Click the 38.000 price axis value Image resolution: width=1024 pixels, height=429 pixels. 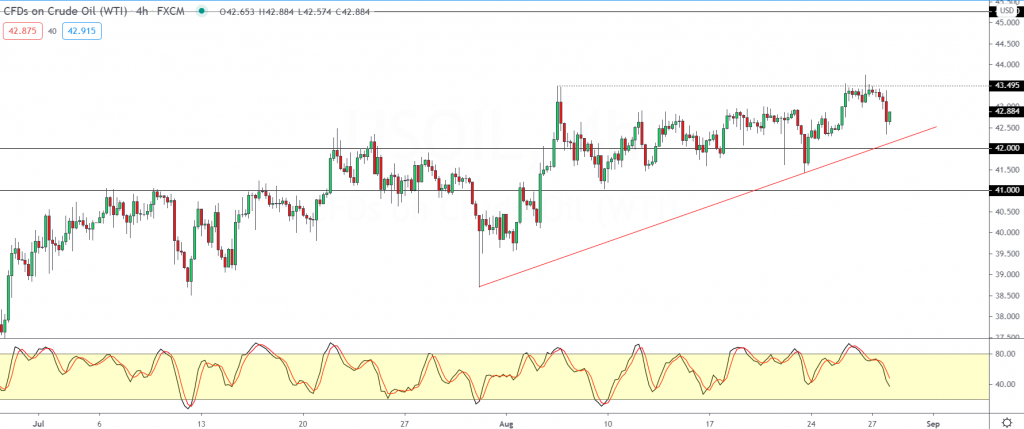coord(1006,316)
